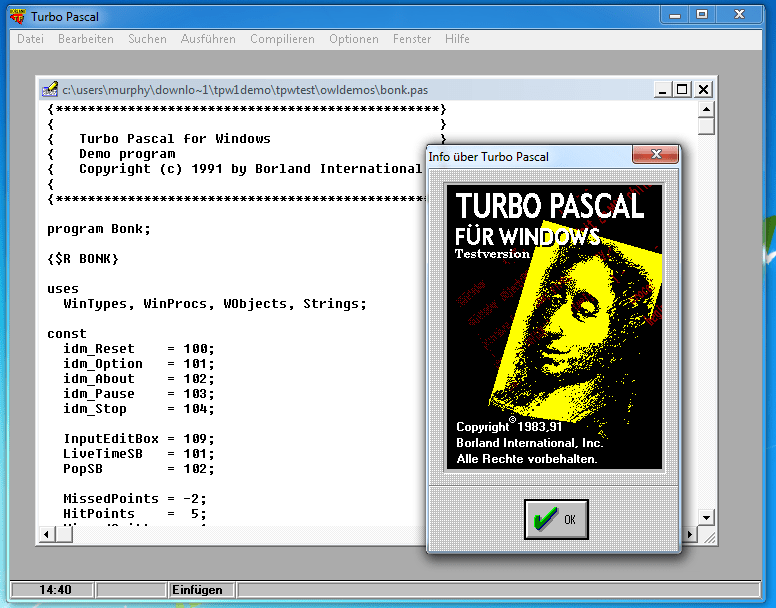Click the bonk.pas document icon
The width and height of the screenshot is (776, 608).
point(50,89)
